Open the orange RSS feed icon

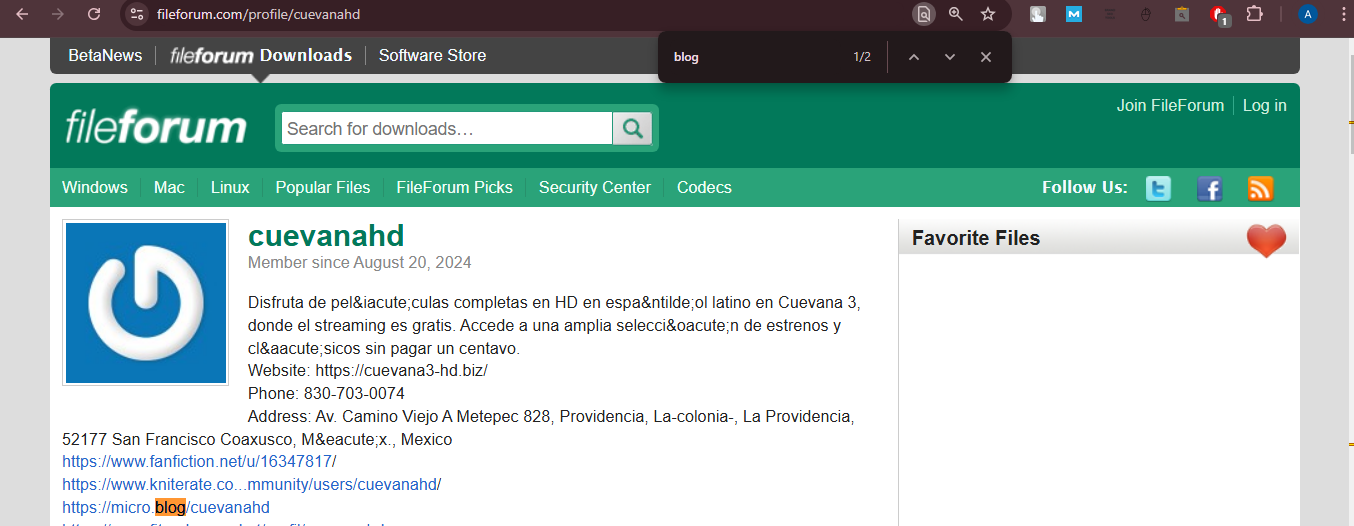click(x=1260, y=188)
